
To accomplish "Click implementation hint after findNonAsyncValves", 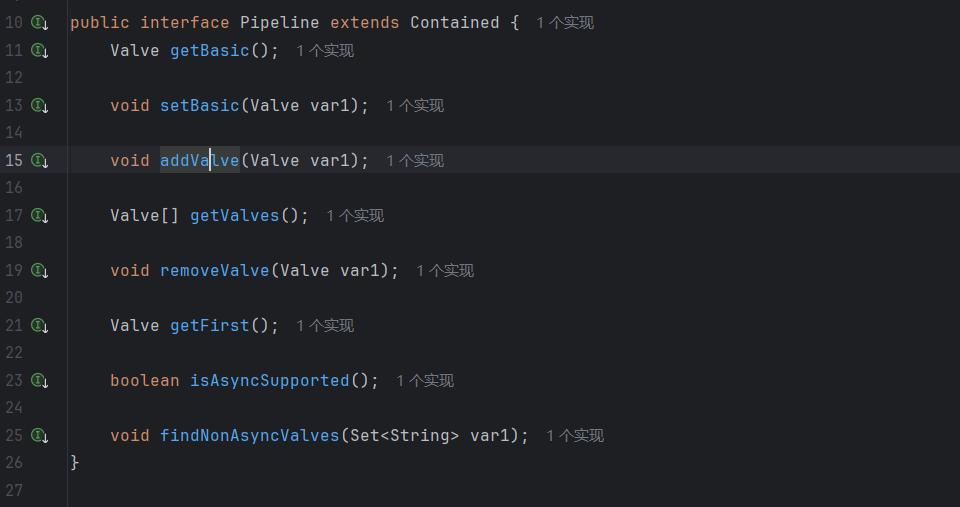I will [x=575, y=435].
